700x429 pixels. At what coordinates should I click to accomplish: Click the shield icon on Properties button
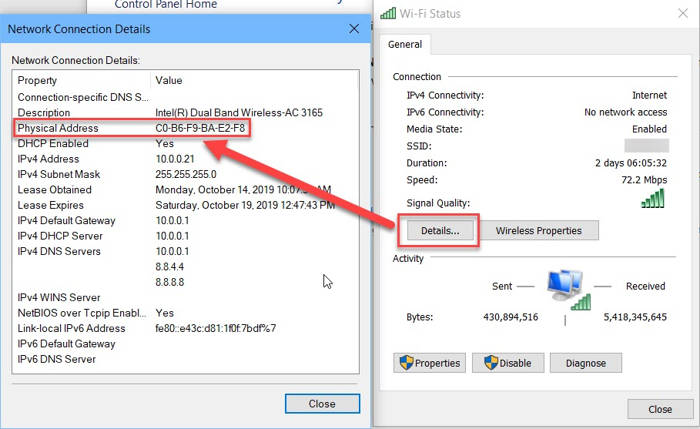406,362
